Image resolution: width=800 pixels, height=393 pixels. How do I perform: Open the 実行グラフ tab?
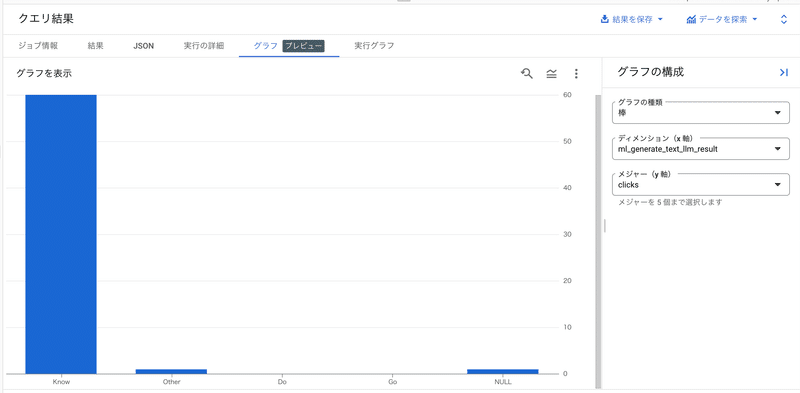pos(374,45)
